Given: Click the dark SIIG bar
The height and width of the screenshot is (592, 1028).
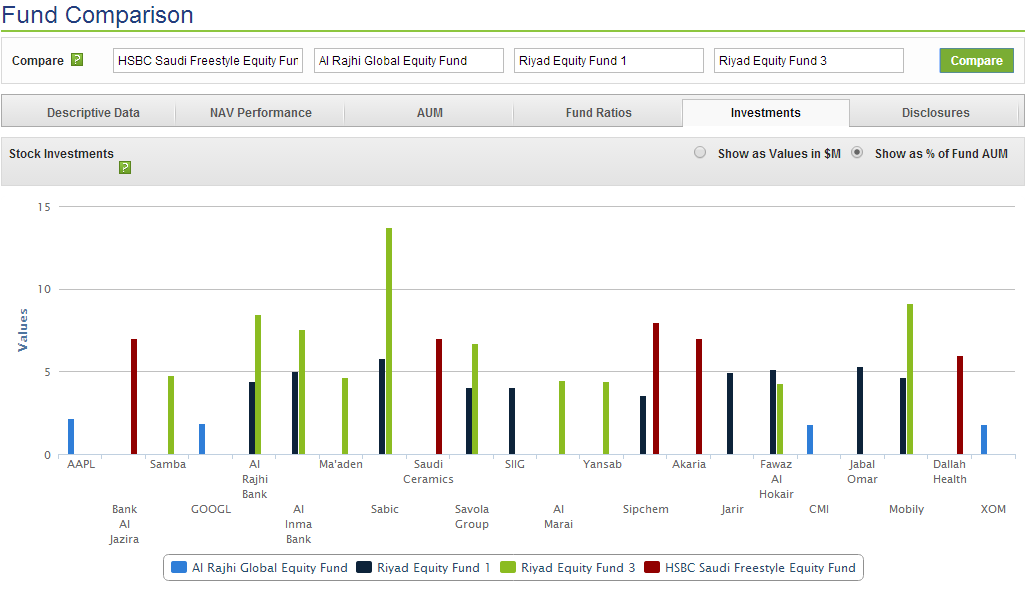Looking at the screenshot, I should click(511, 421).
